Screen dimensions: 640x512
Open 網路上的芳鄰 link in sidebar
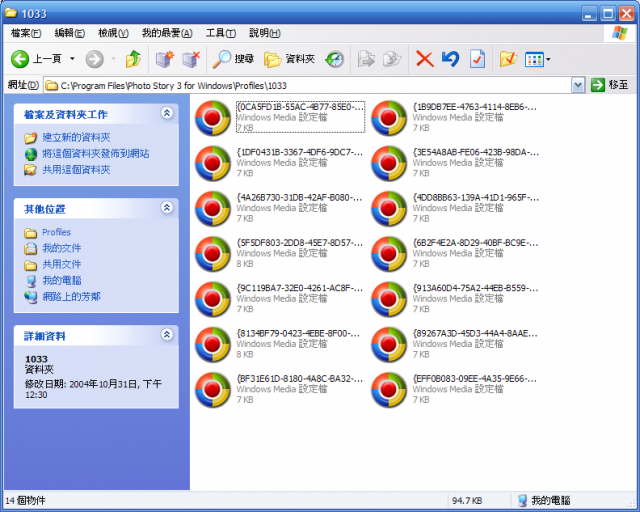71,296
